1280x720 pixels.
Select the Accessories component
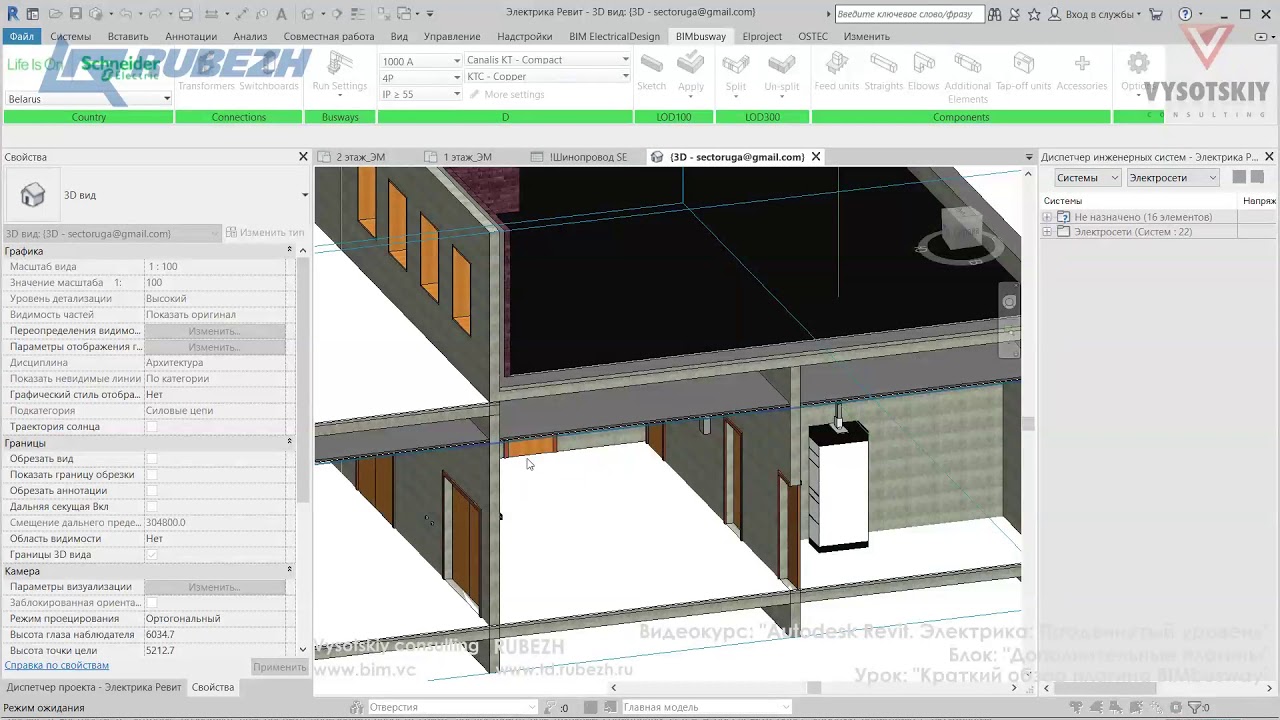[x=1082, y=73]
